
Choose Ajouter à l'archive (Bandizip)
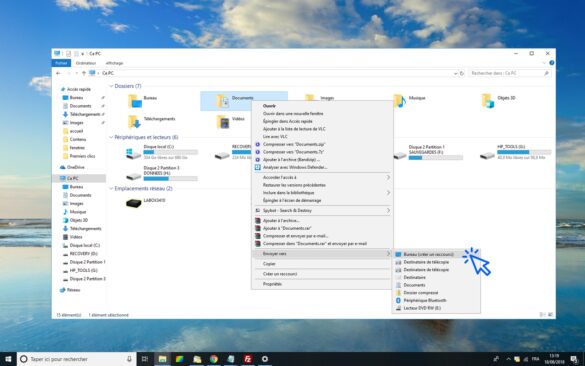tap(291, 160)
